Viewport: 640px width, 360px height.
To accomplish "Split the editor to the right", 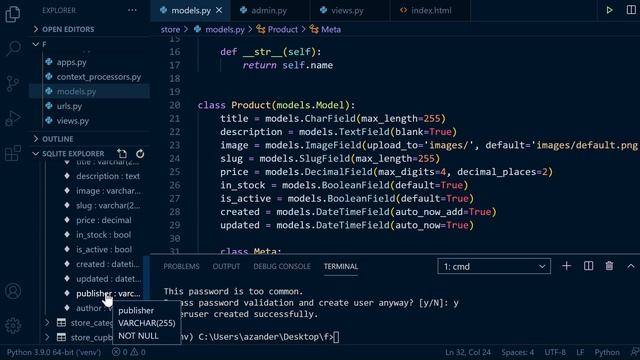I will 631,10.
